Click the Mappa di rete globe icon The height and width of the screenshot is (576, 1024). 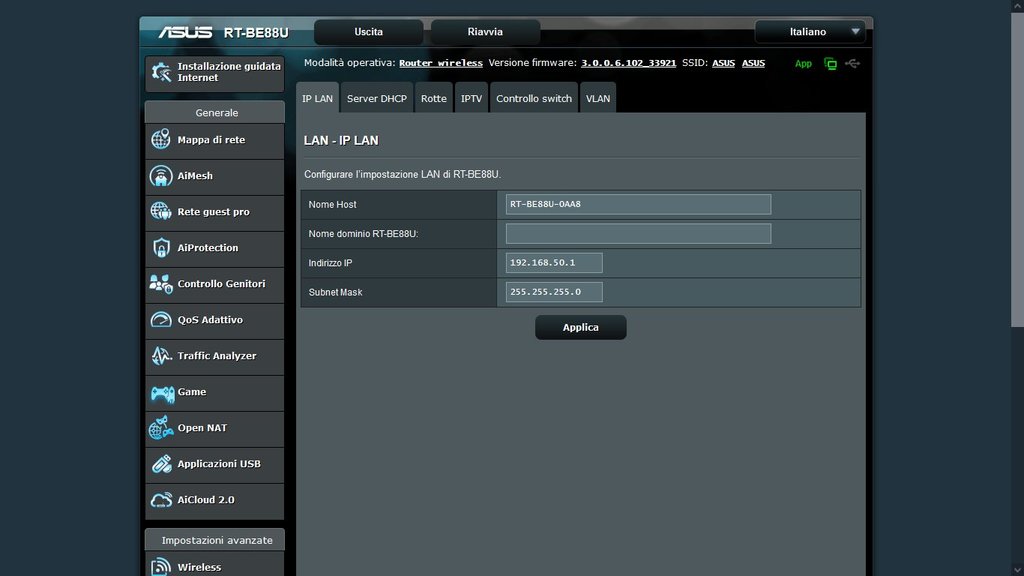pyautogui.click(x=161, y=140)
